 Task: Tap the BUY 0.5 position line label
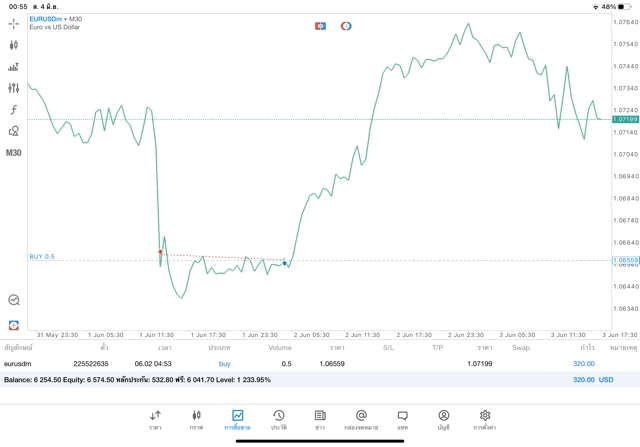click(x=42, y=256)
